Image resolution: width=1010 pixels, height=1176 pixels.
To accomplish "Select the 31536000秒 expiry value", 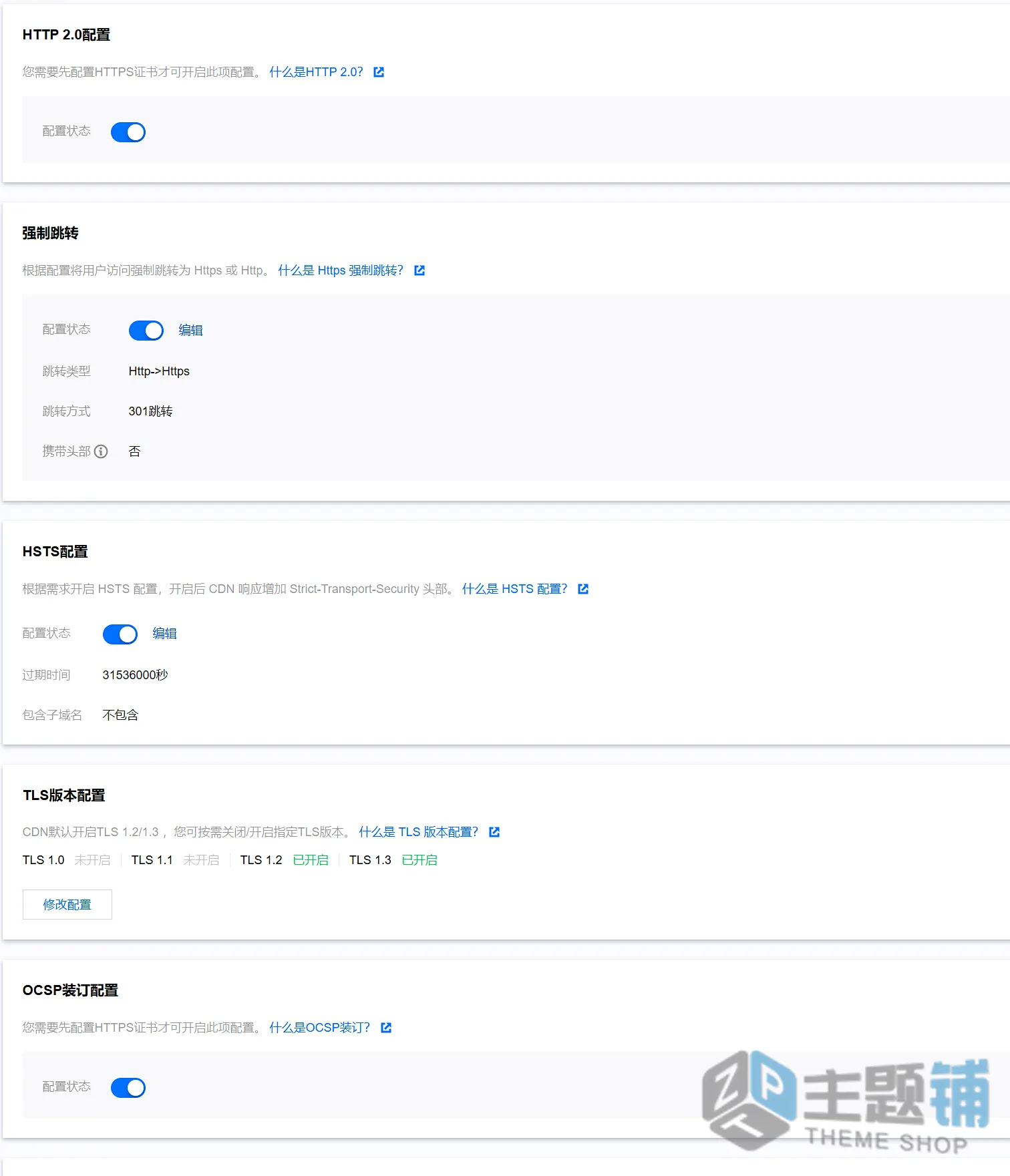I will click(x=136, y=675).
